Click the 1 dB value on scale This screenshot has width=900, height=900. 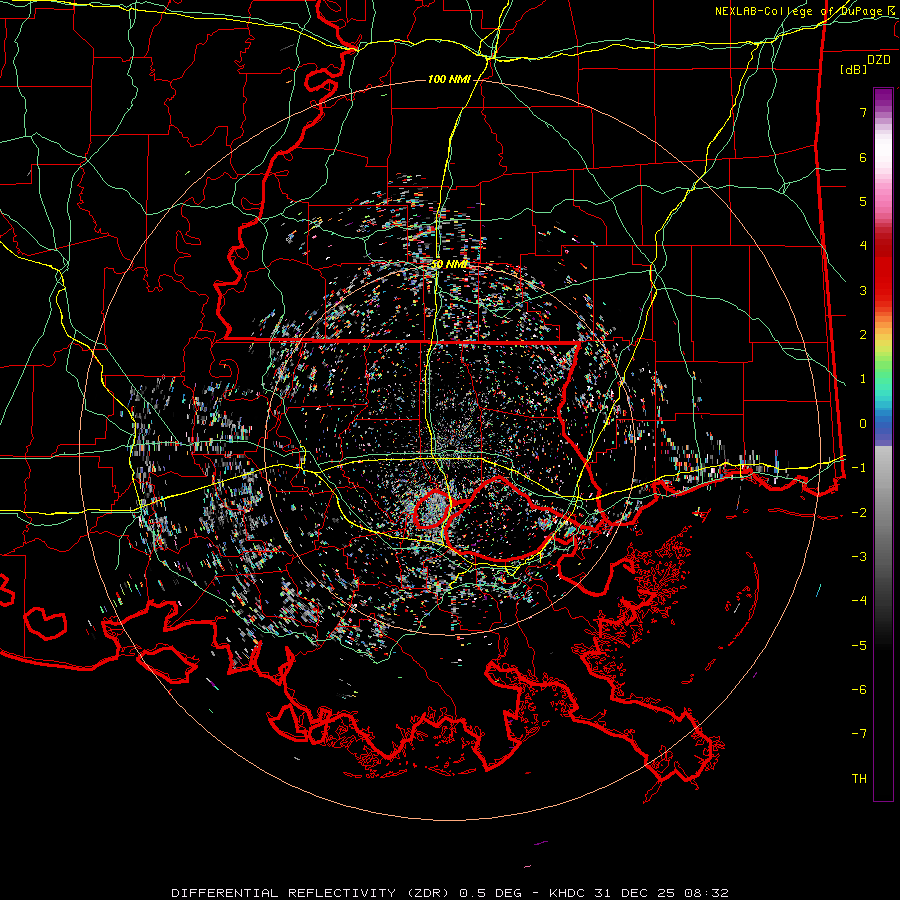click(x=863, y=379)
